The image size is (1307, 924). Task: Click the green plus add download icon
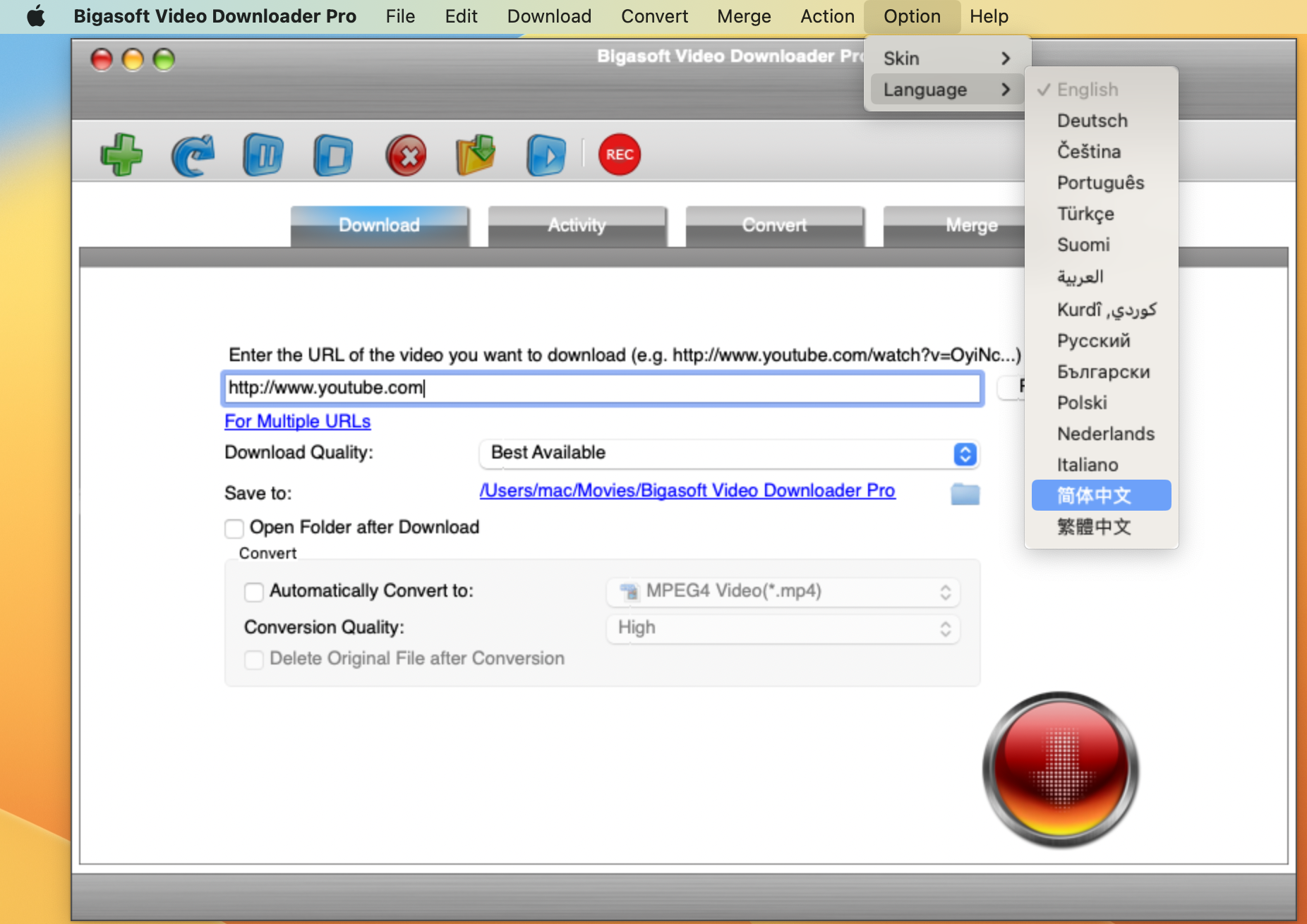click(x=121, y=154)
